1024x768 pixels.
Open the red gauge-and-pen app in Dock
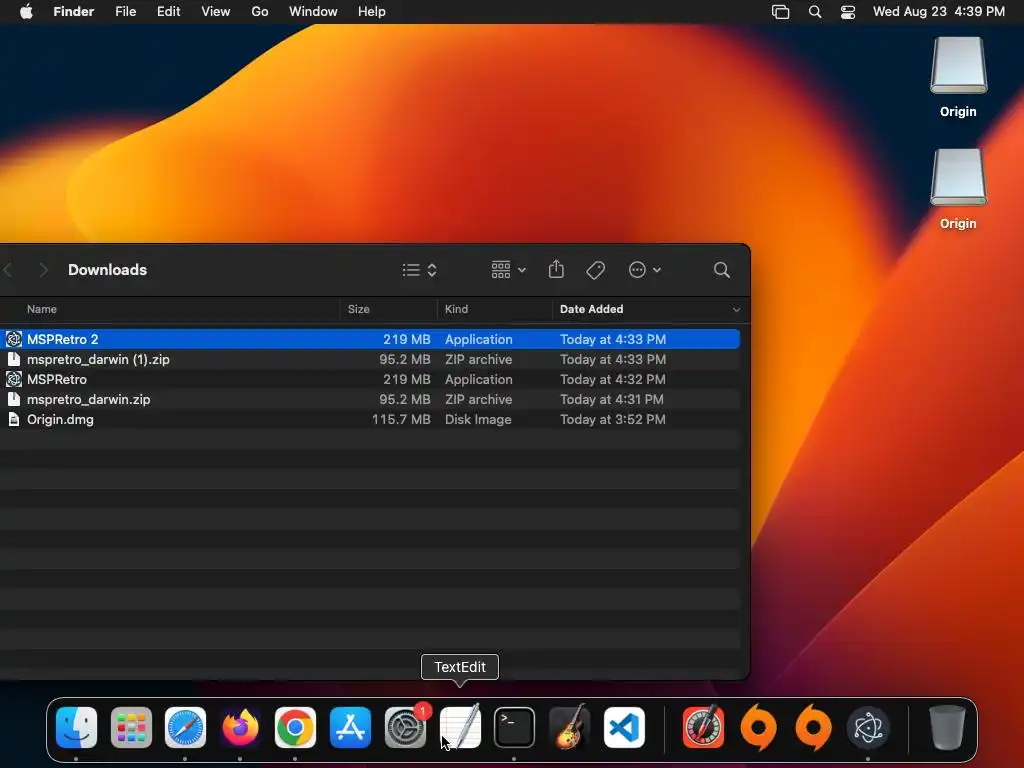(x=703, y=728)
